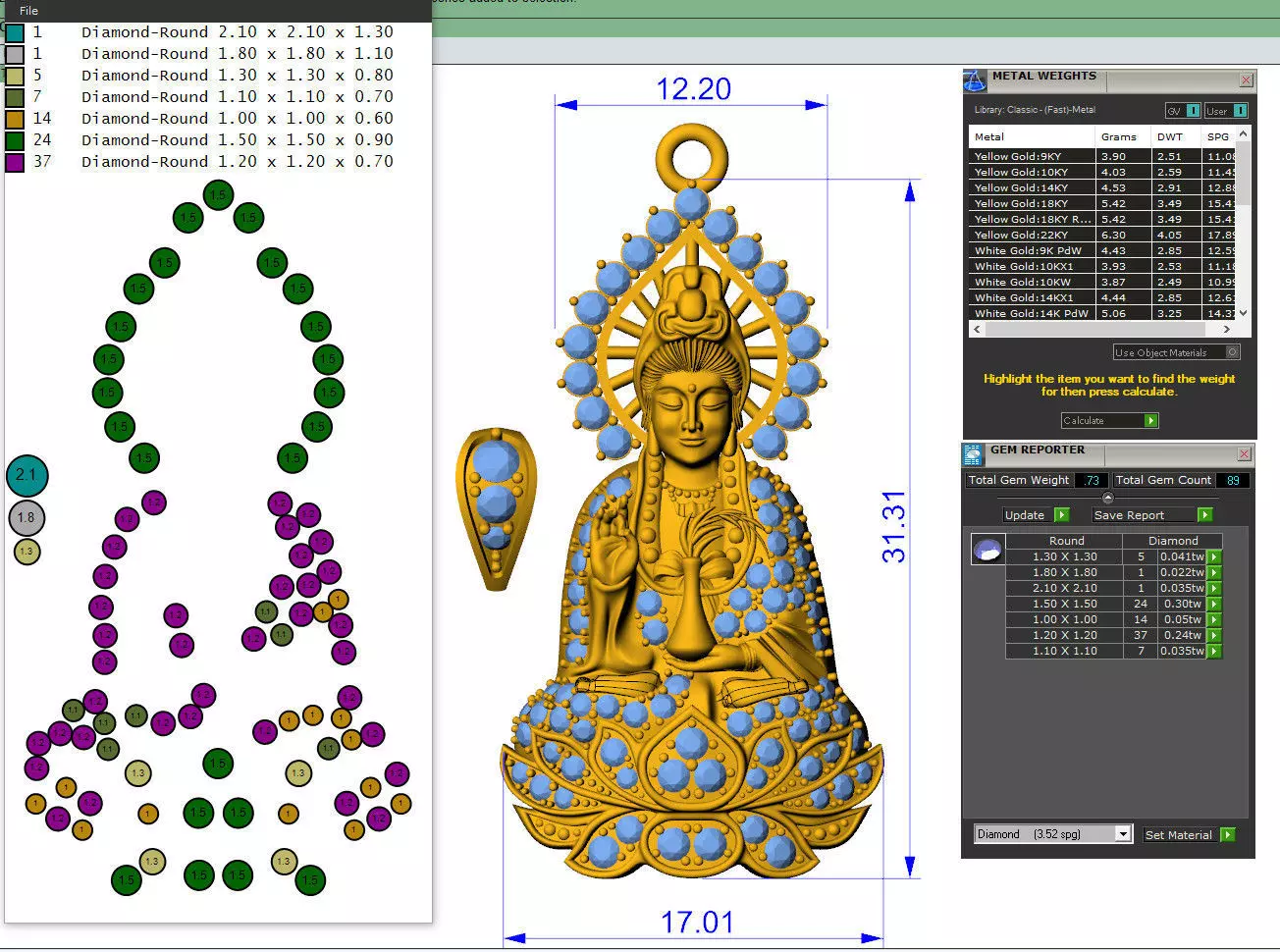
Task: Click green arrow beside Save Report
Action: 1205,515
